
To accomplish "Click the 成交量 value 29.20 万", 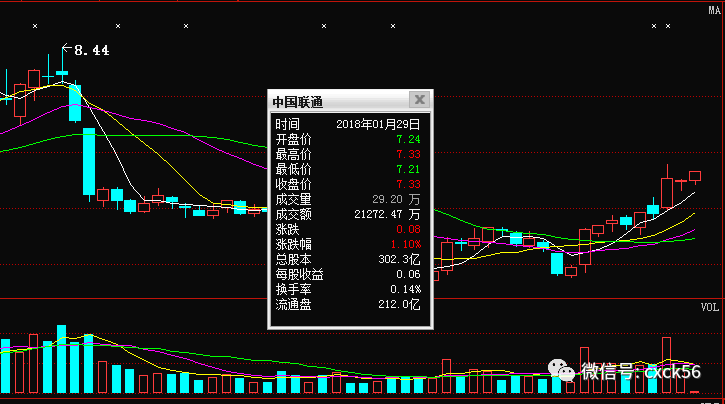I will 396,199.
